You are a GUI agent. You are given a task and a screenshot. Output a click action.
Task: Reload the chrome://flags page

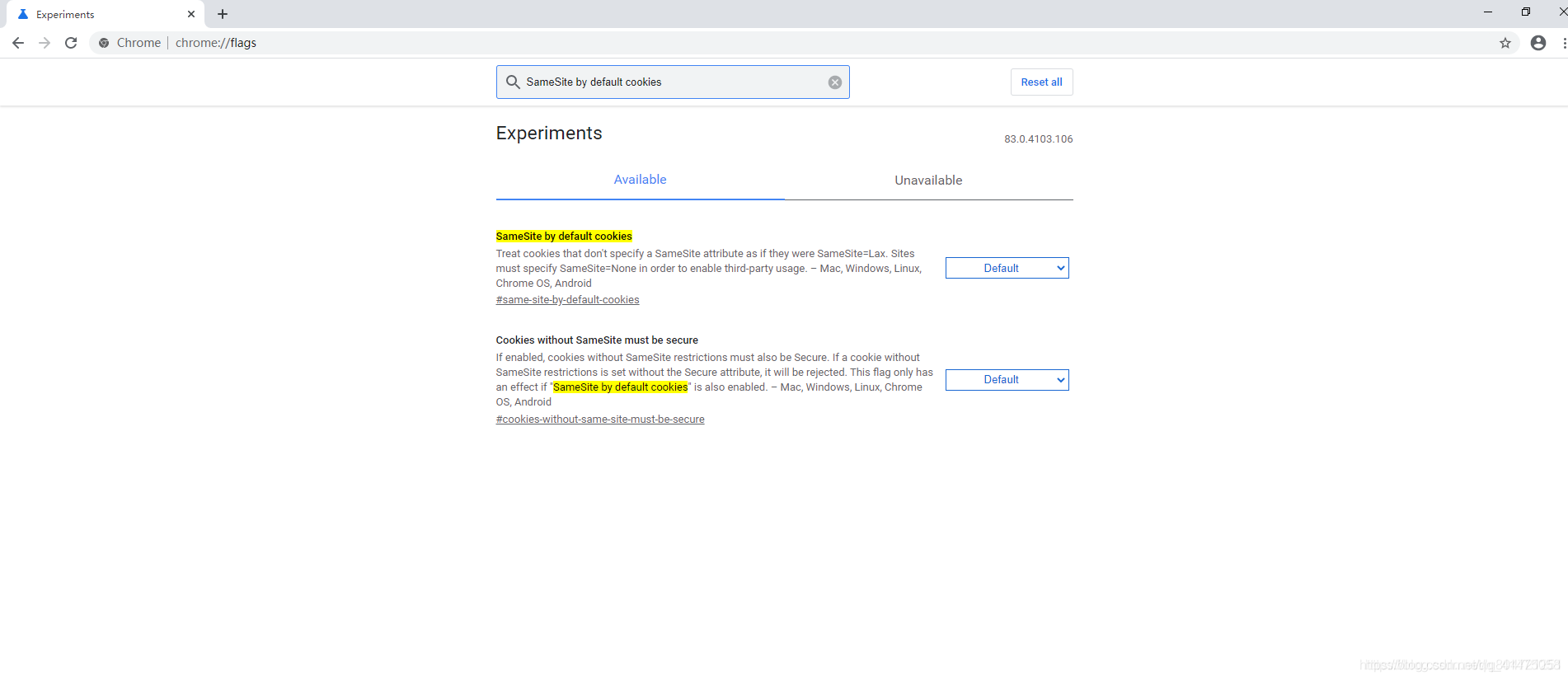[71, 43]
